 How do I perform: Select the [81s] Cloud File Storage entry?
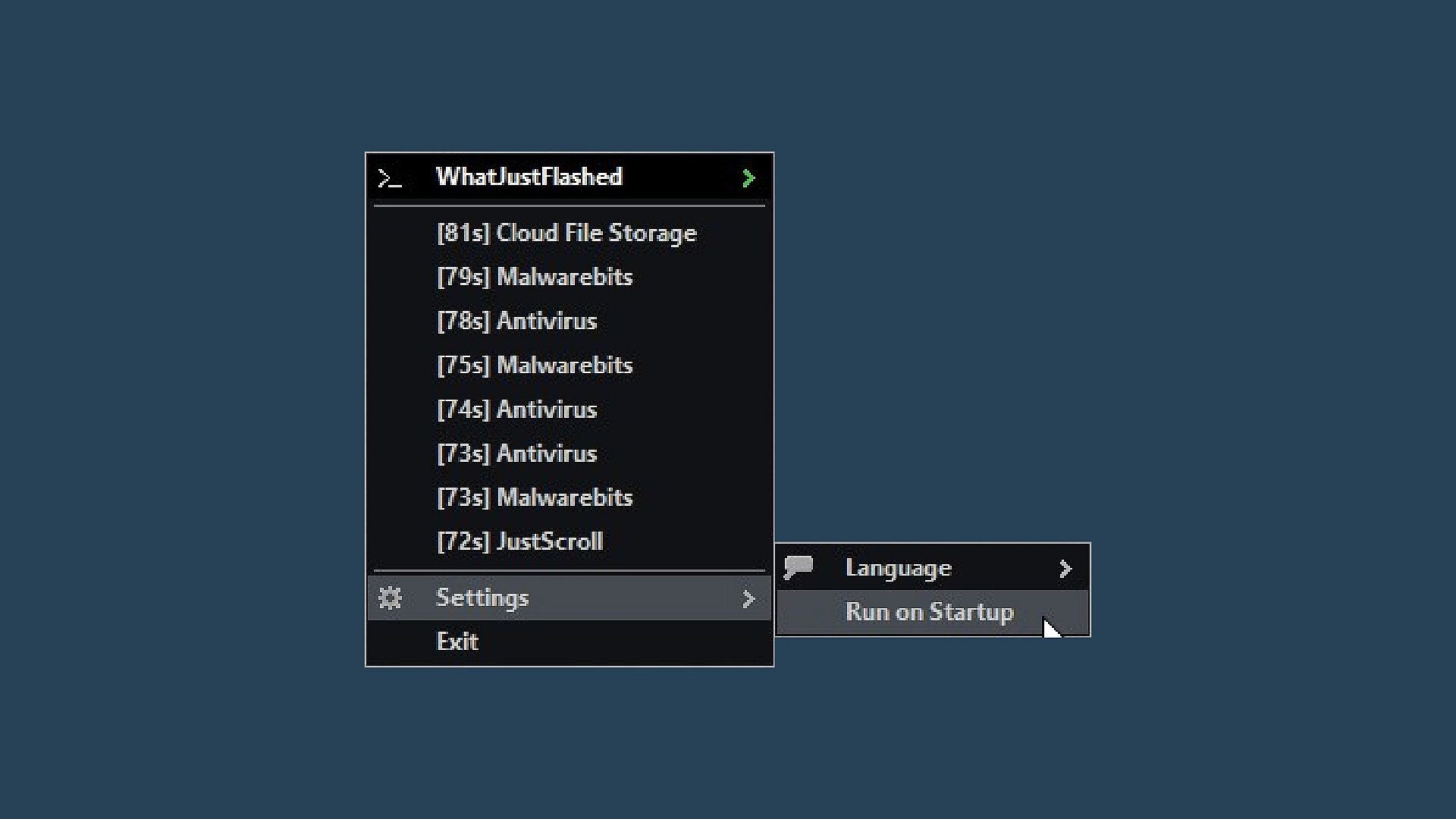(x=570, y=233)
